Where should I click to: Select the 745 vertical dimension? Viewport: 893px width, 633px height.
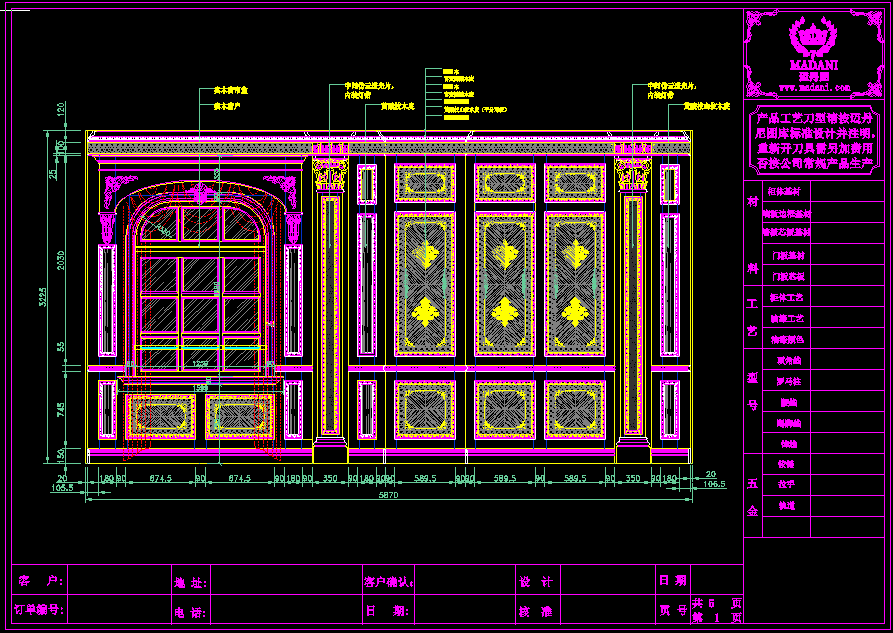pyautogui.click(x=61, y=409)
